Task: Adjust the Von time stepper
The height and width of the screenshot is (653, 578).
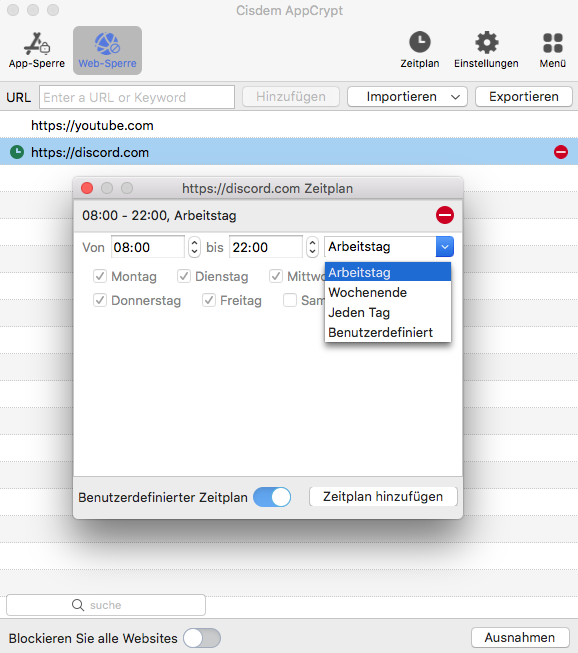Action: (x=194, y=247)
